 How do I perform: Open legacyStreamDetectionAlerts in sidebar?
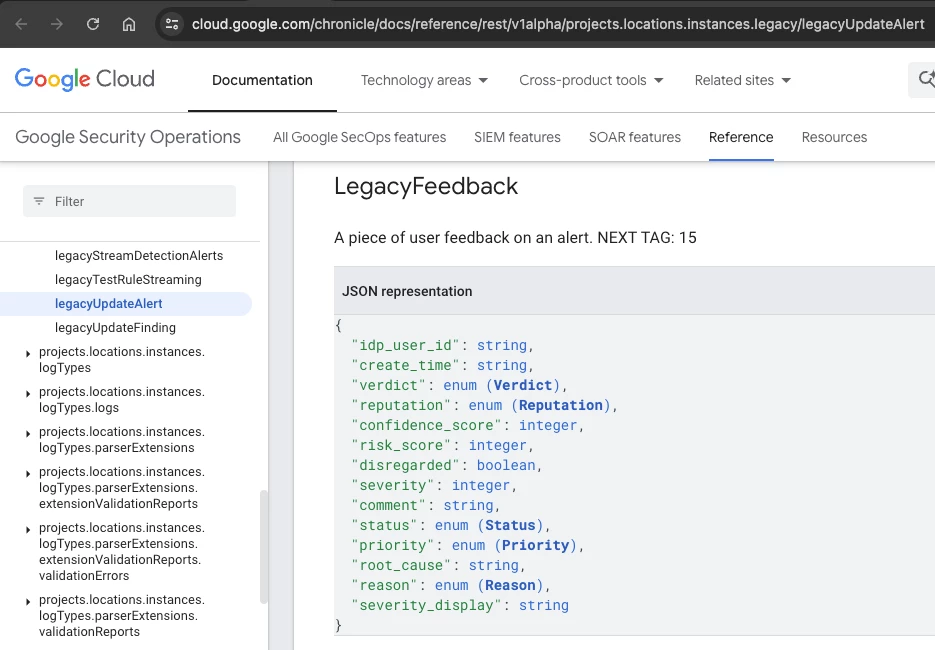pyautogui.click(x=139, y=256)
